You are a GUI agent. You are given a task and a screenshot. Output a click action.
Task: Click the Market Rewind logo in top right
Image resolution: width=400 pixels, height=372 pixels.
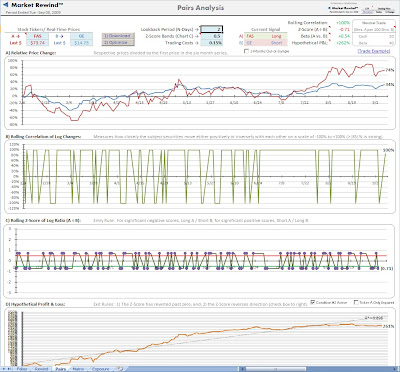344,8
